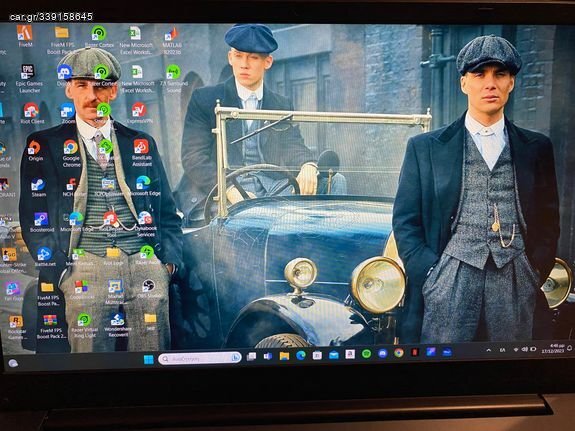Select the Discord desktop shortcut
The image size is (575, 431).
pyautogui.click(x=65, y=75)
